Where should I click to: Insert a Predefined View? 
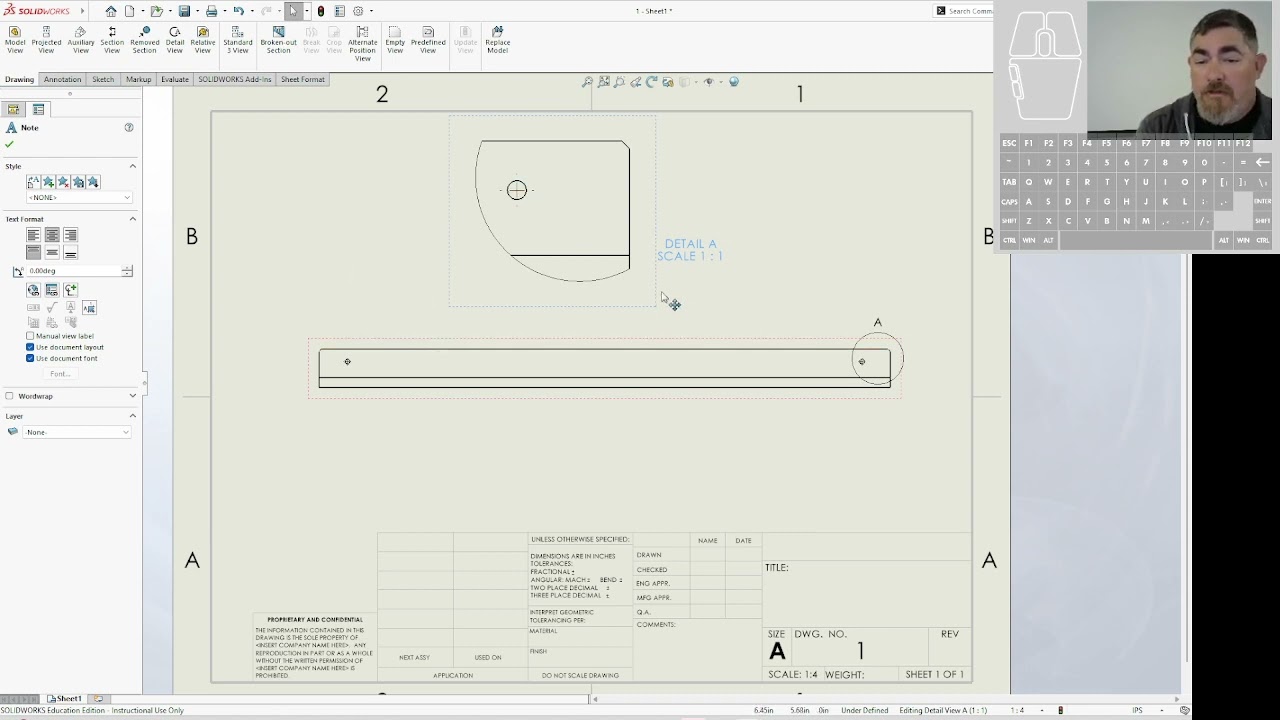428,40
